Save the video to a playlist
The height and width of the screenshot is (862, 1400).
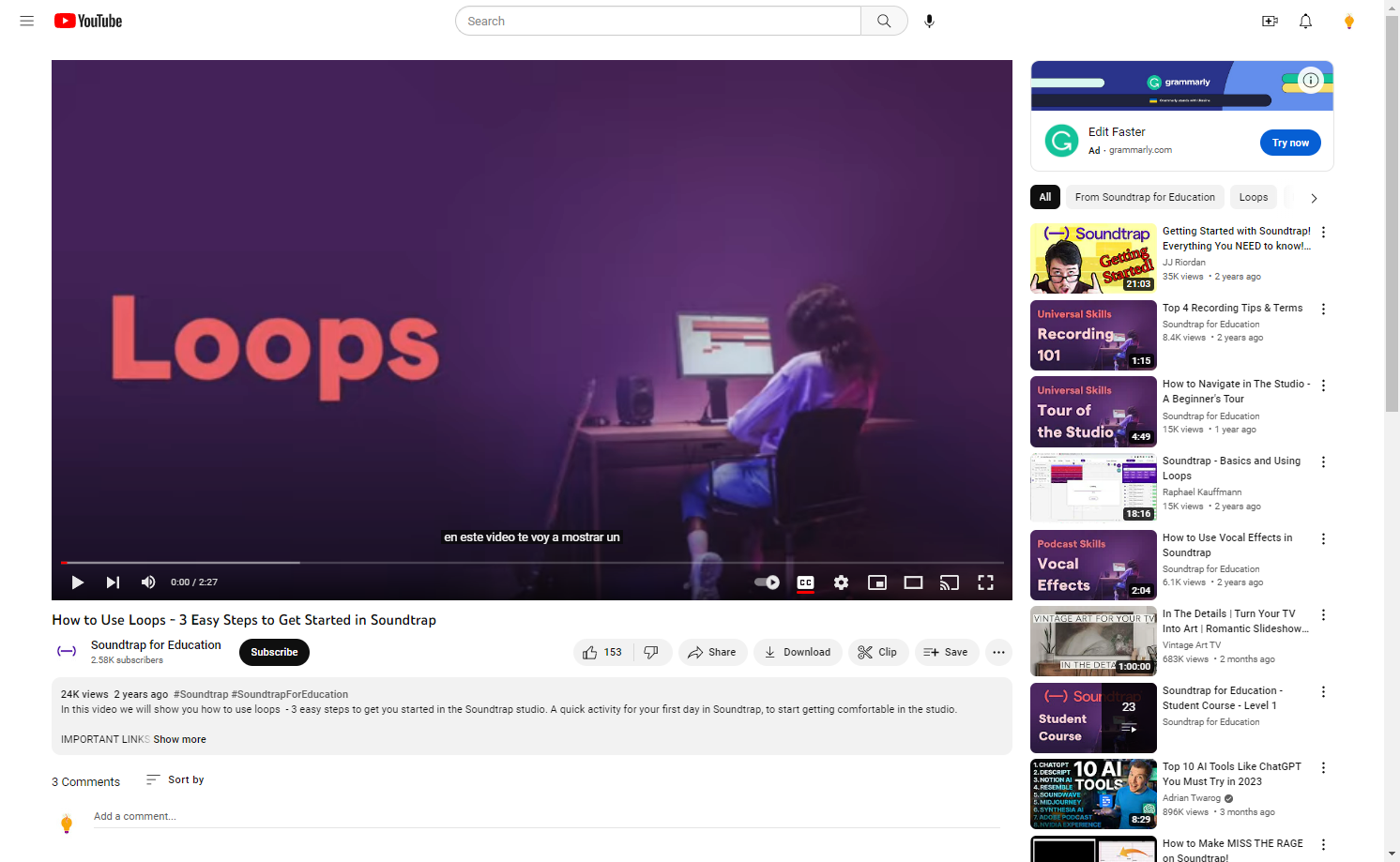(947, 652)
